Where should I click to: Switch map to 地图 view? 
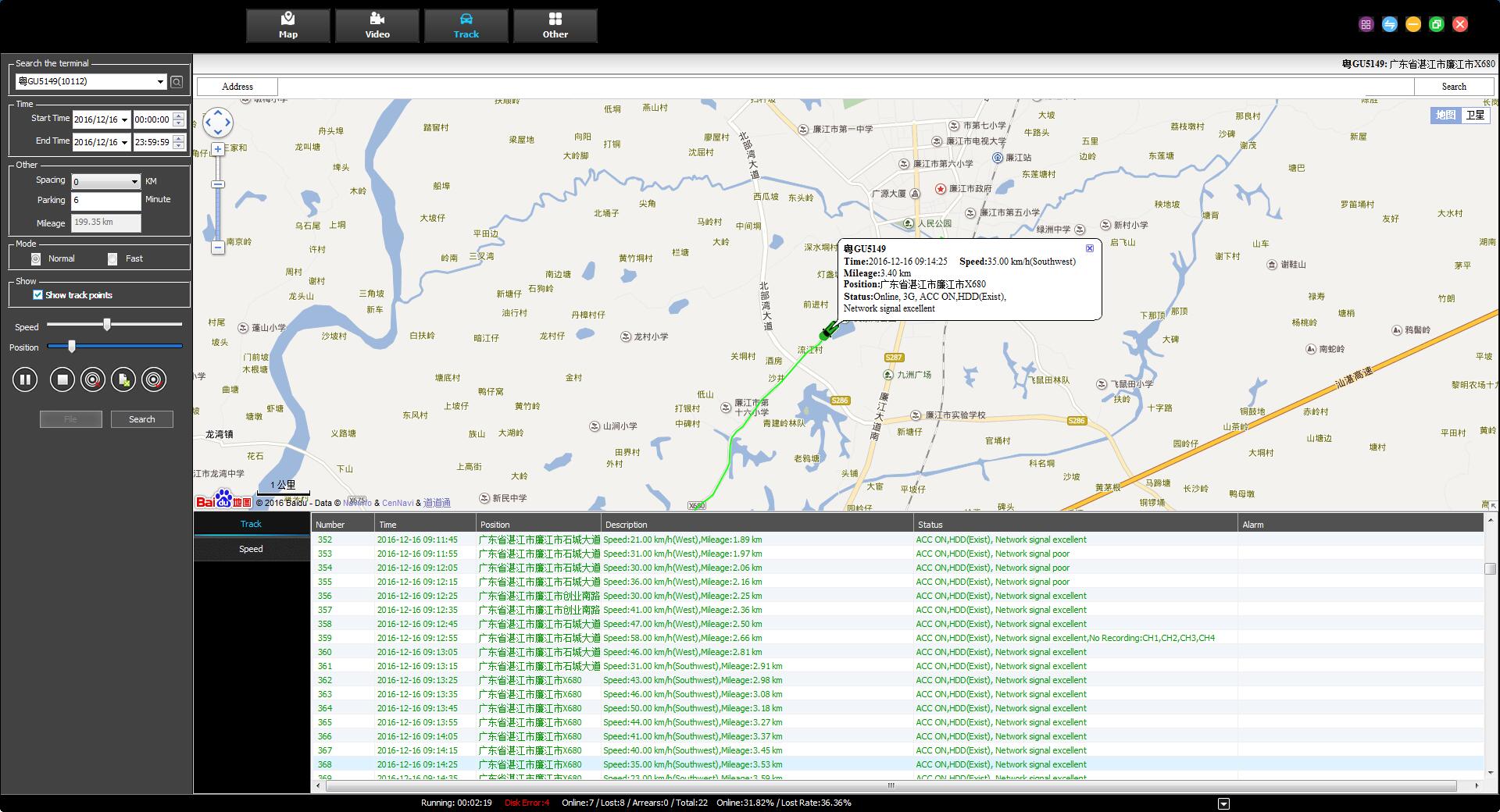point(1445,115)
